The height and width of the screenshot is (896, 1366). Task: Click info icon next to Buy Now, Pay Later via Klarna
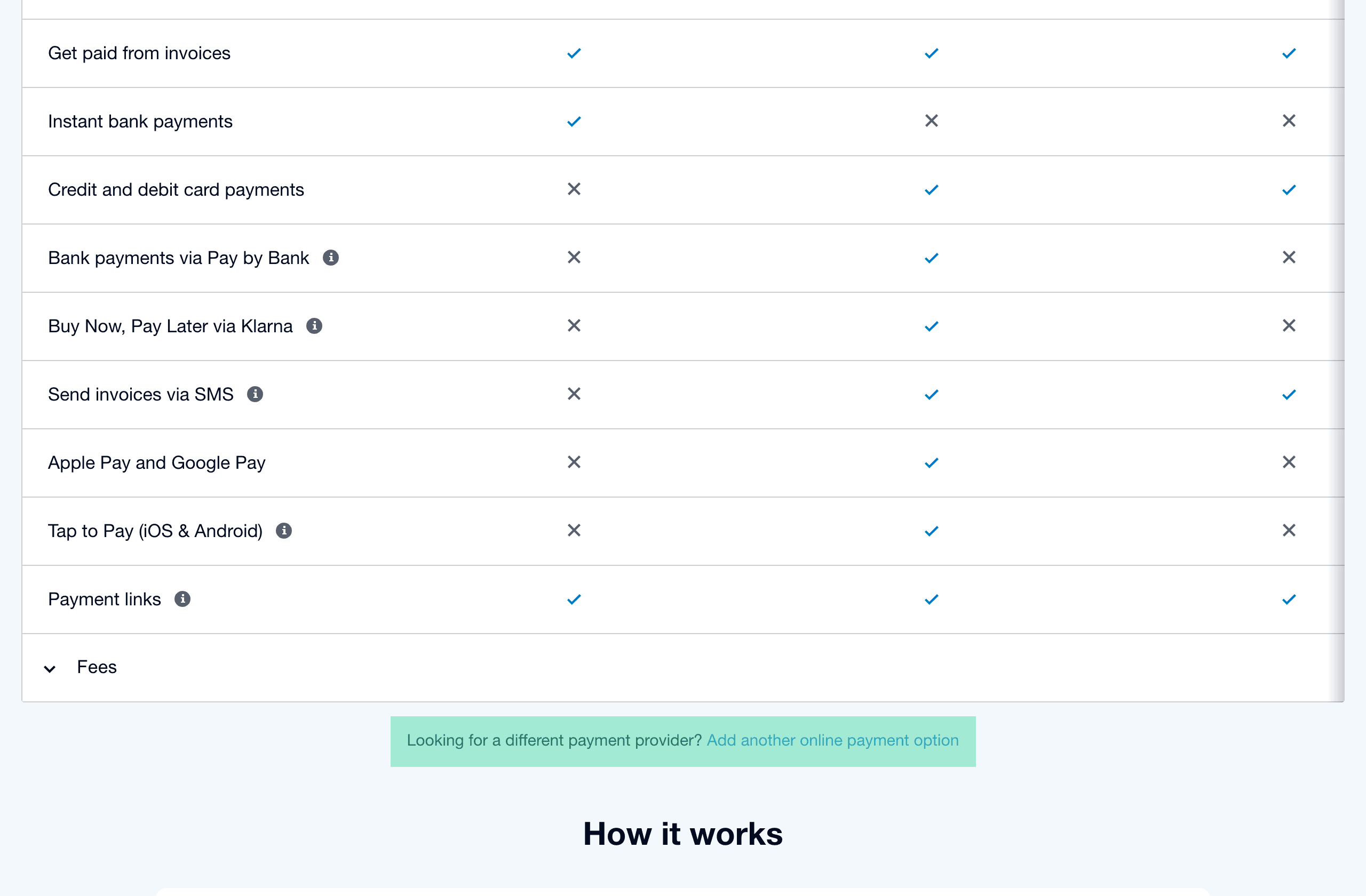point(314,326)
